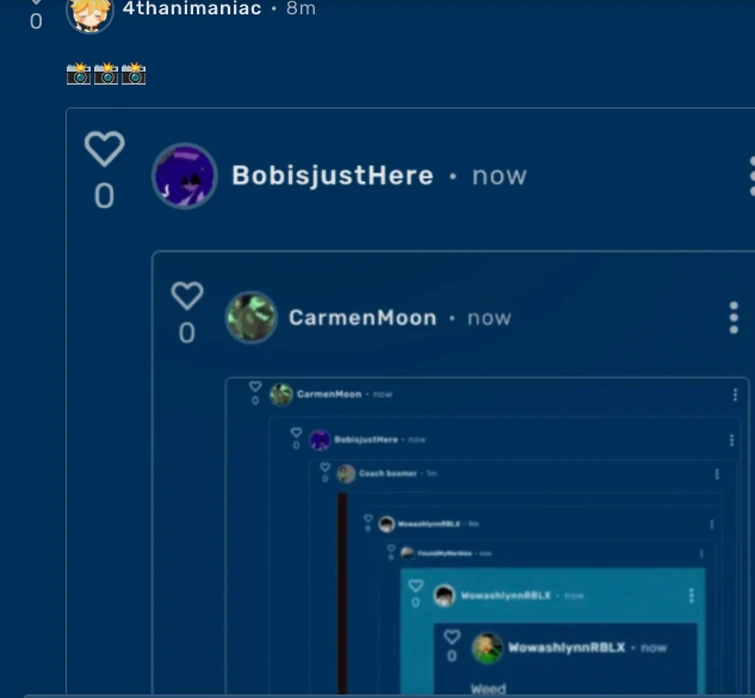
Task: Click the Coach boomer avatar
Action: [346, 474]
